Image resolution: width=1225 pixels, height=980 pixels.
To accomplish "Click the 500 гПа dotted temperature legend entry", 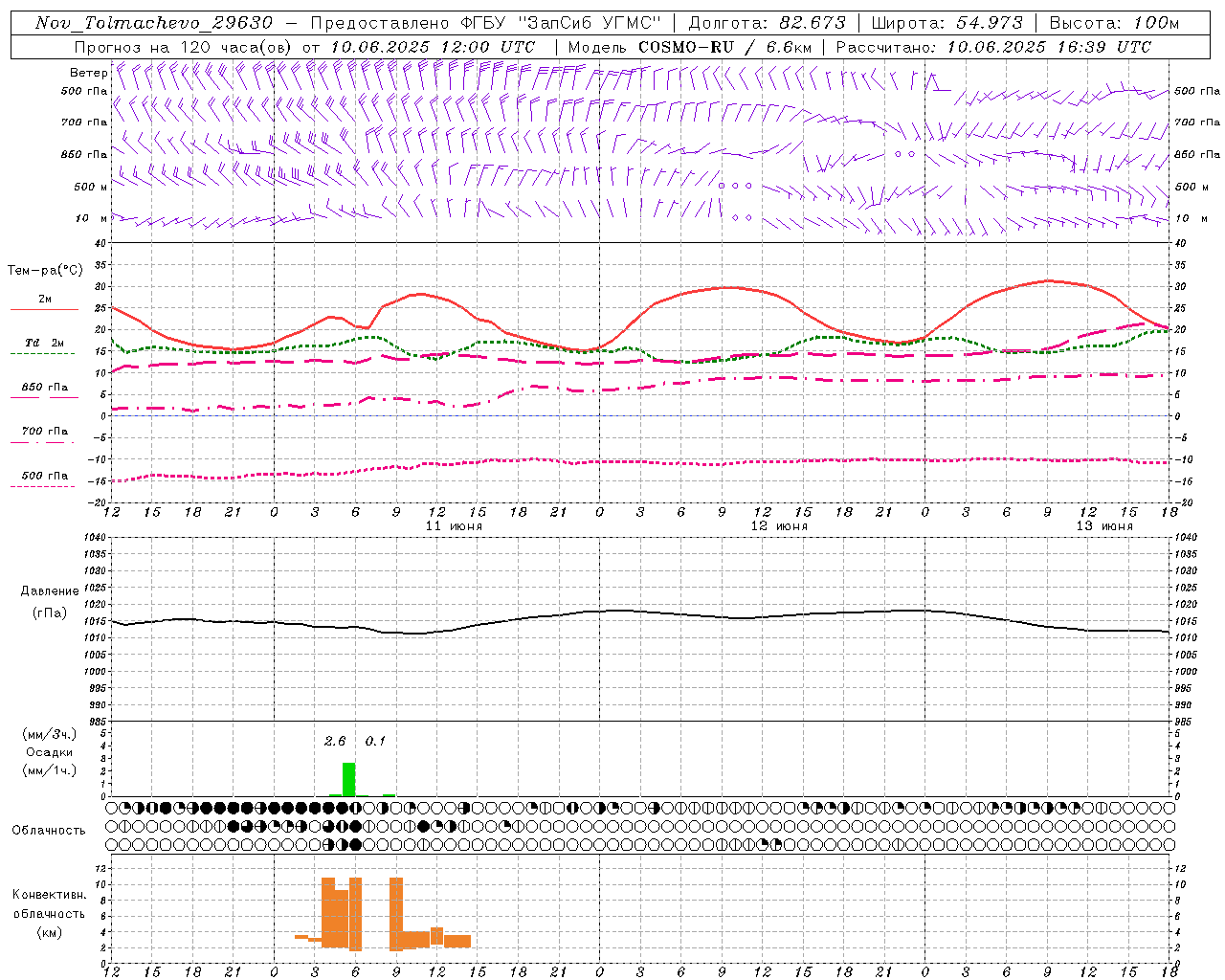I will (44, 480).
